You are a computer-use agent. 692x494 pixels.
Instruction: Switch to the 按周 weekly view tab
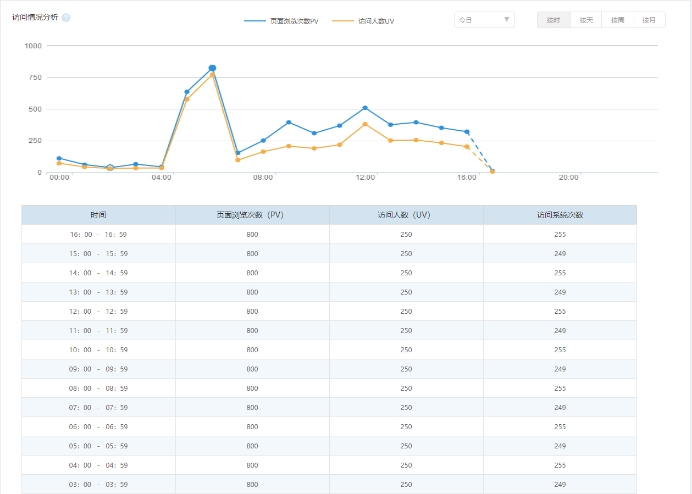click(617, 20)
